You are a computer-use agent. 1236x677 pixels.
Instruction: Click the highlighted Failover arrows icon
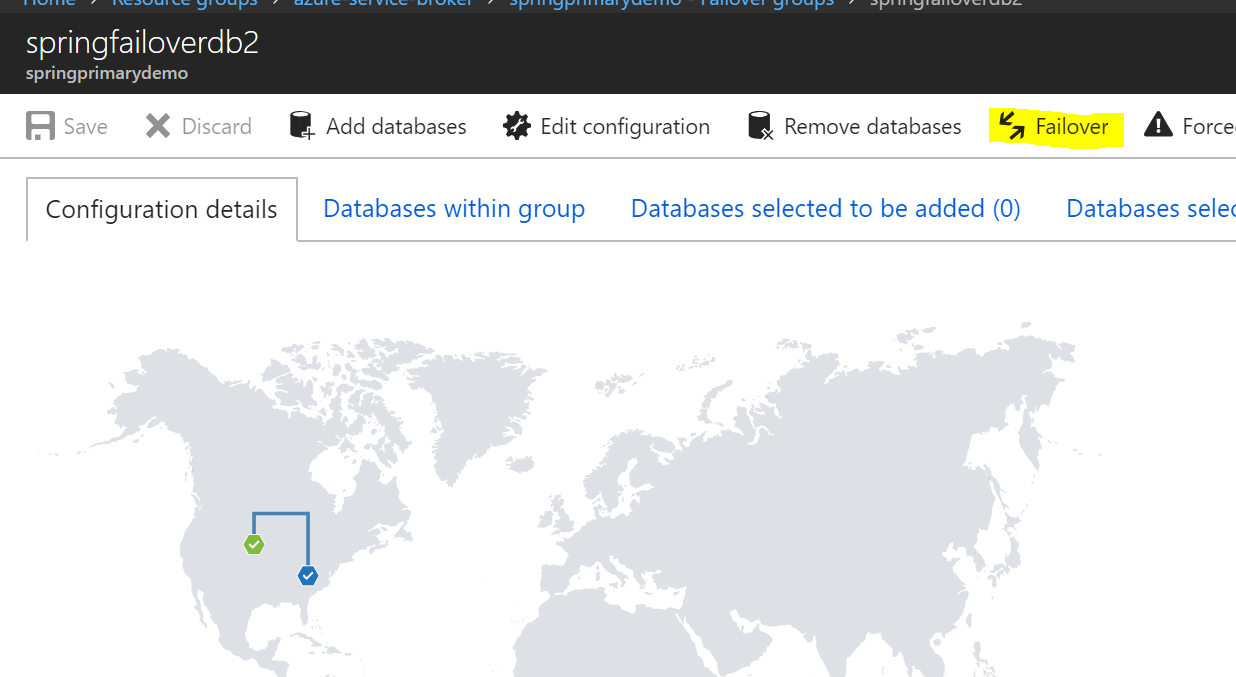point(1012,126)
